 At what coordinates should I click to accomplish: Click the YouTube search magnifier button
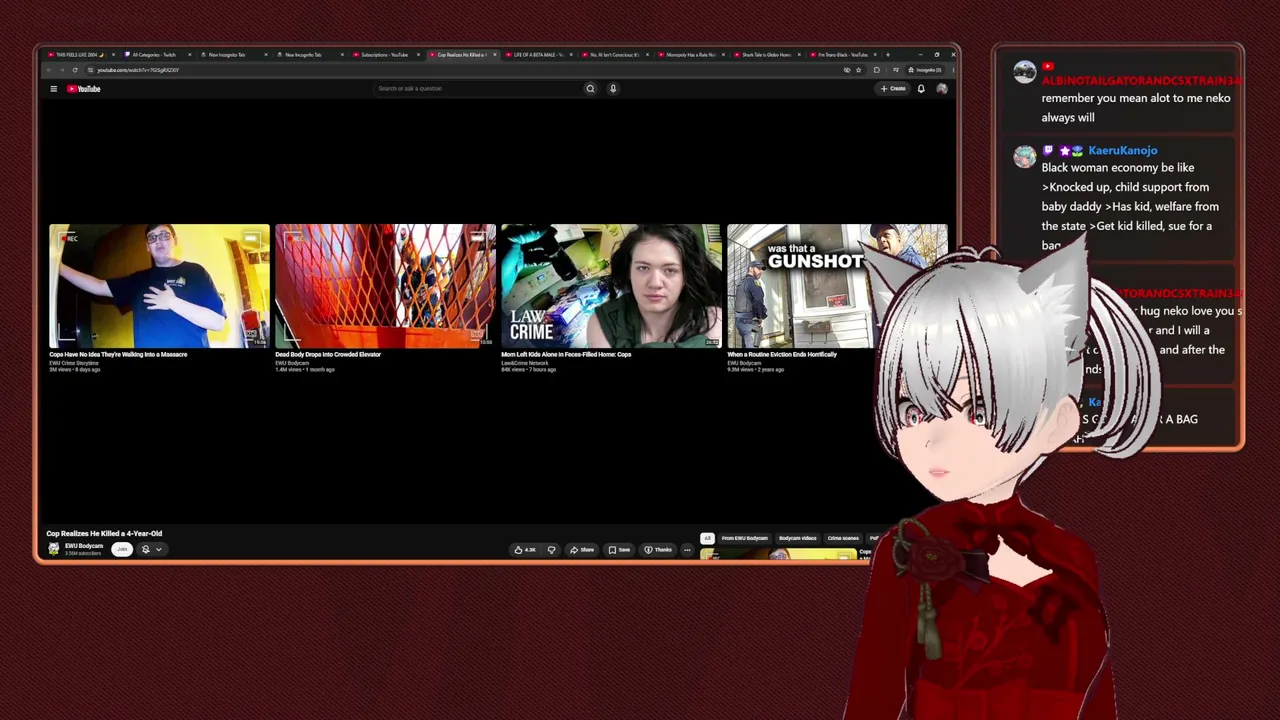pyautogui.click(x=590, y=89)
